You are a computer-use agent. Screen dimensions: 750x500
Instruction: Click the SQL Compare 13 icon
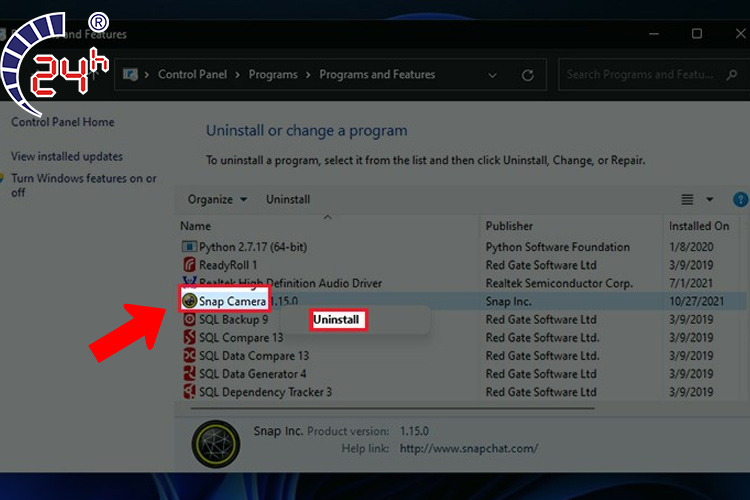(x=189, y=337)
